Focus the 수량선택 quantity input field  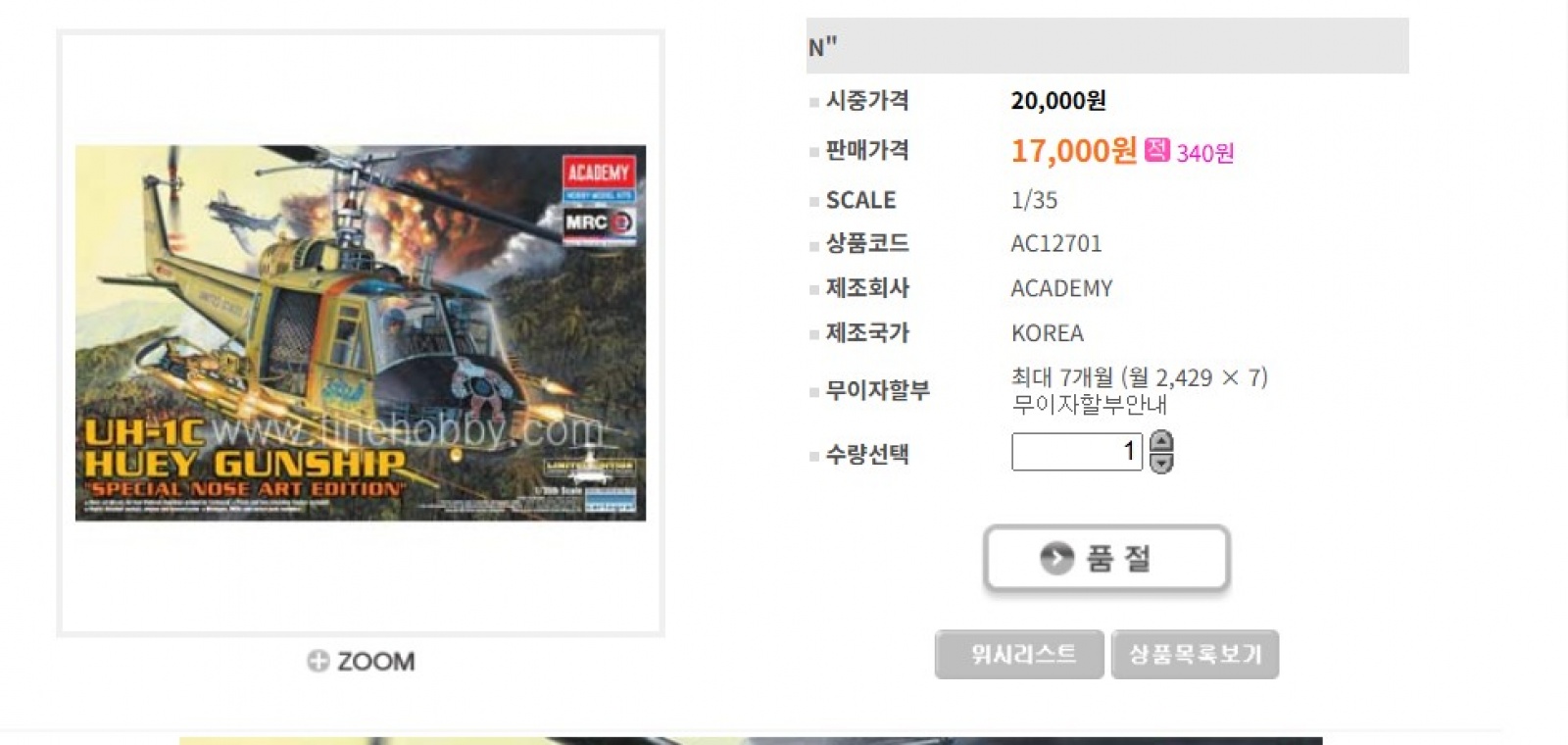[x=1077, y=451]
